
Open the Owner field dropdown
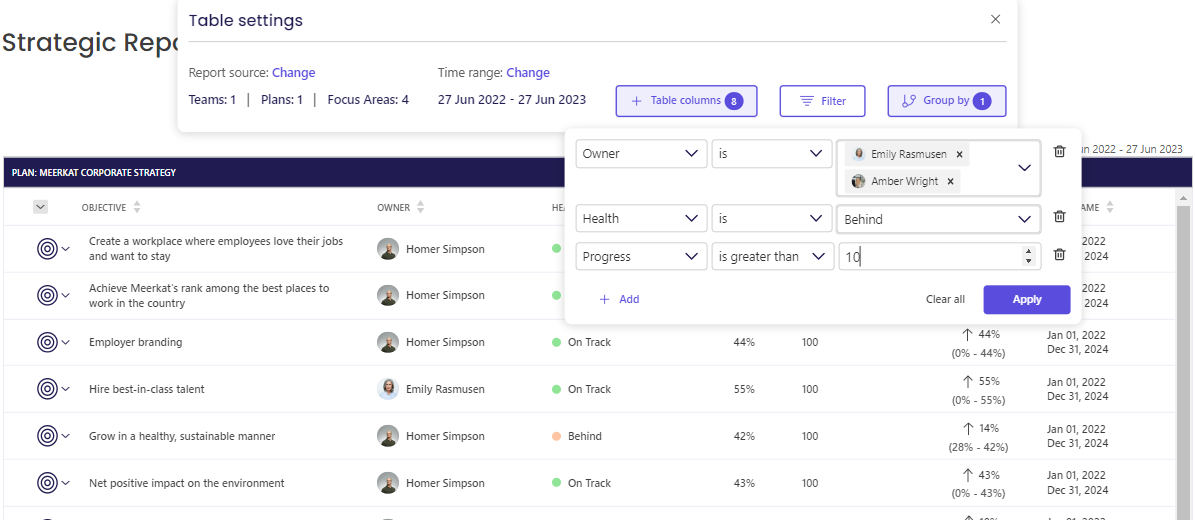pyautogui.click(x=641, y=154)
